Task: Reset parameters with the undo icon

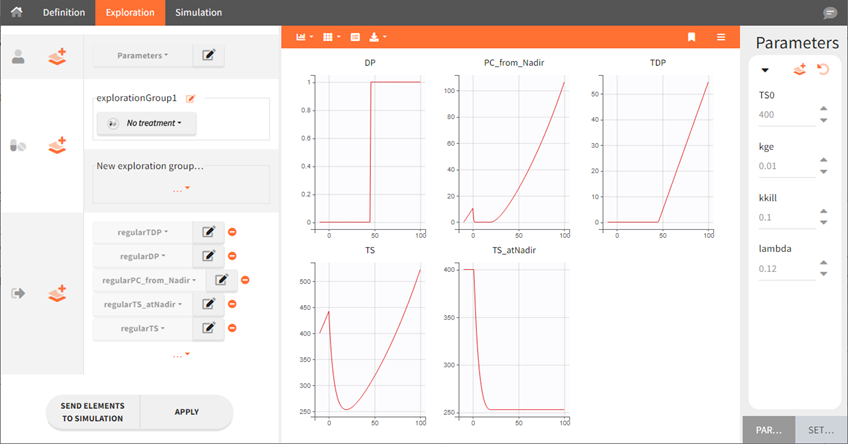Action: (823, 70)
